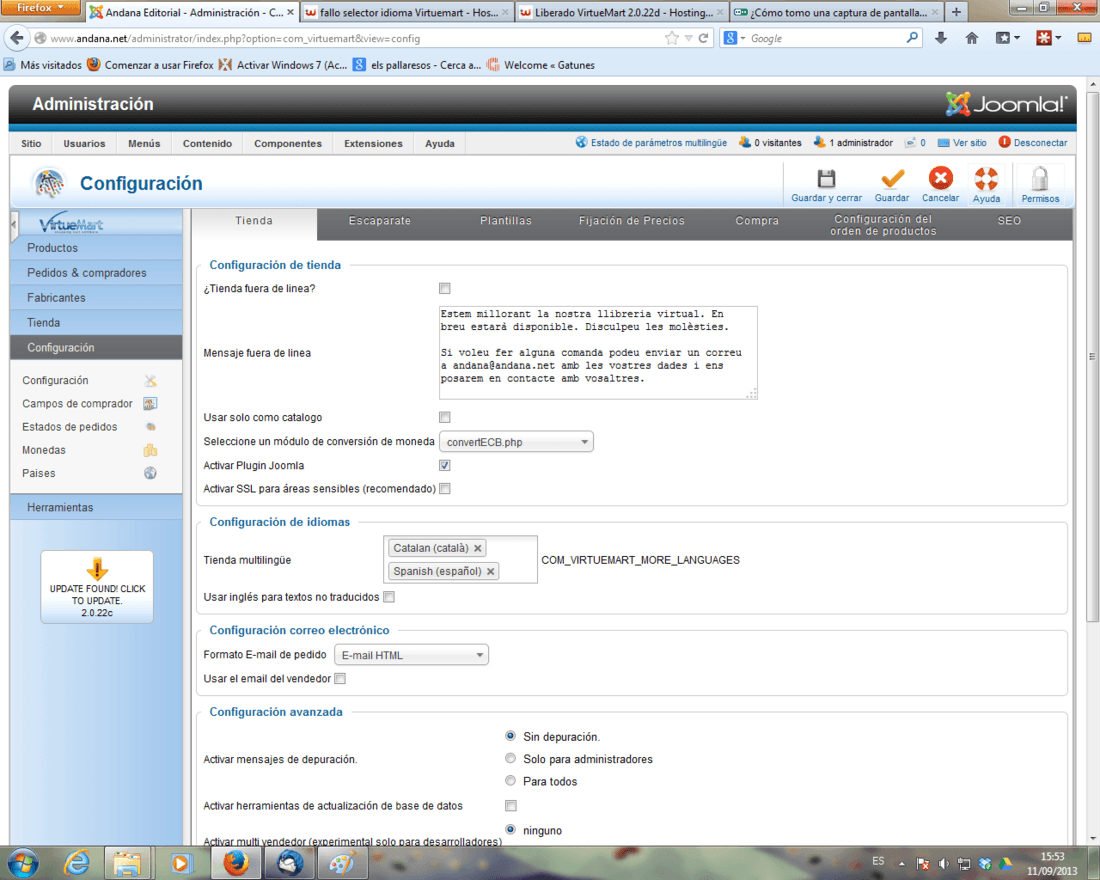This screenshot has height=880, width=1100.
Task: Click in Mensaje fuera de linea textarea
Action: click(598, 353)
